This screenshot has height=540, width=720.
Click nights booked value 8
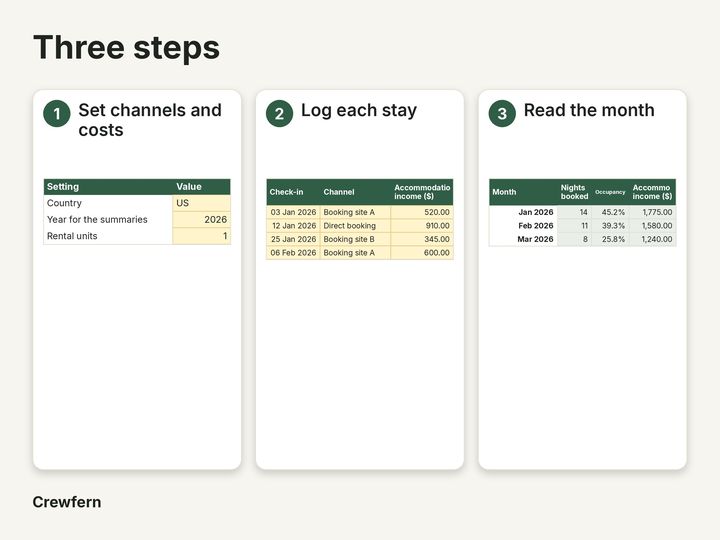[x=574, y=239]
